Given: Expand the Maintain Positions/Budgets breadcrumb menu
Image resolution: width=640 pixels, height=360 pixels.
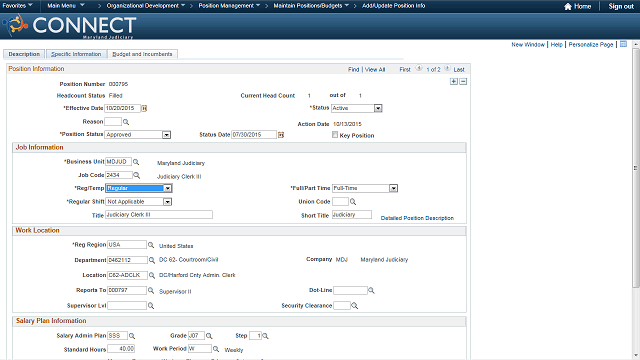Looking at the screenshot, I should [x=311, y=6].
